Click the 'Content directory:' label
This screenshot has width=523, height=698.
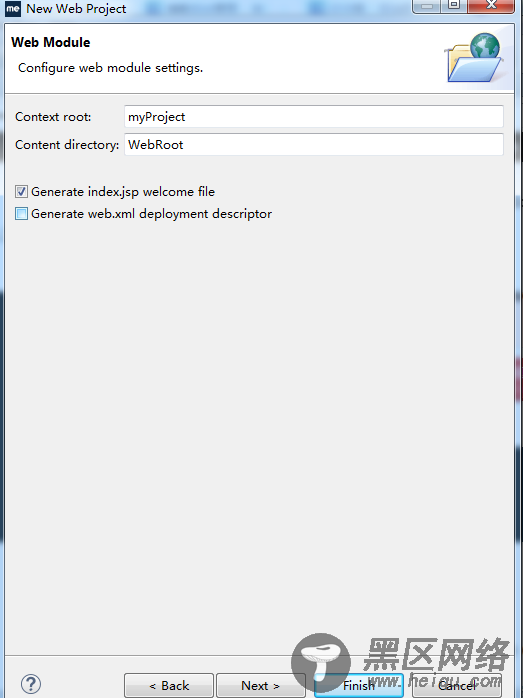[67, 145]
